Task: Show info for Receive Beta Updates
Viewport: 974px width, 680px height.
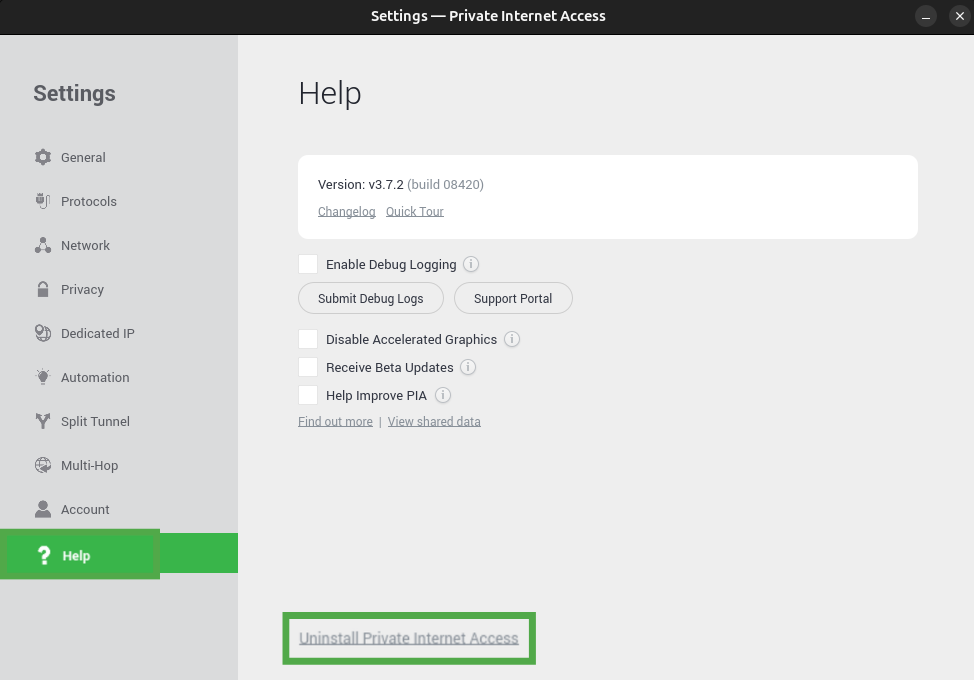Action: [x=468, y=367]
